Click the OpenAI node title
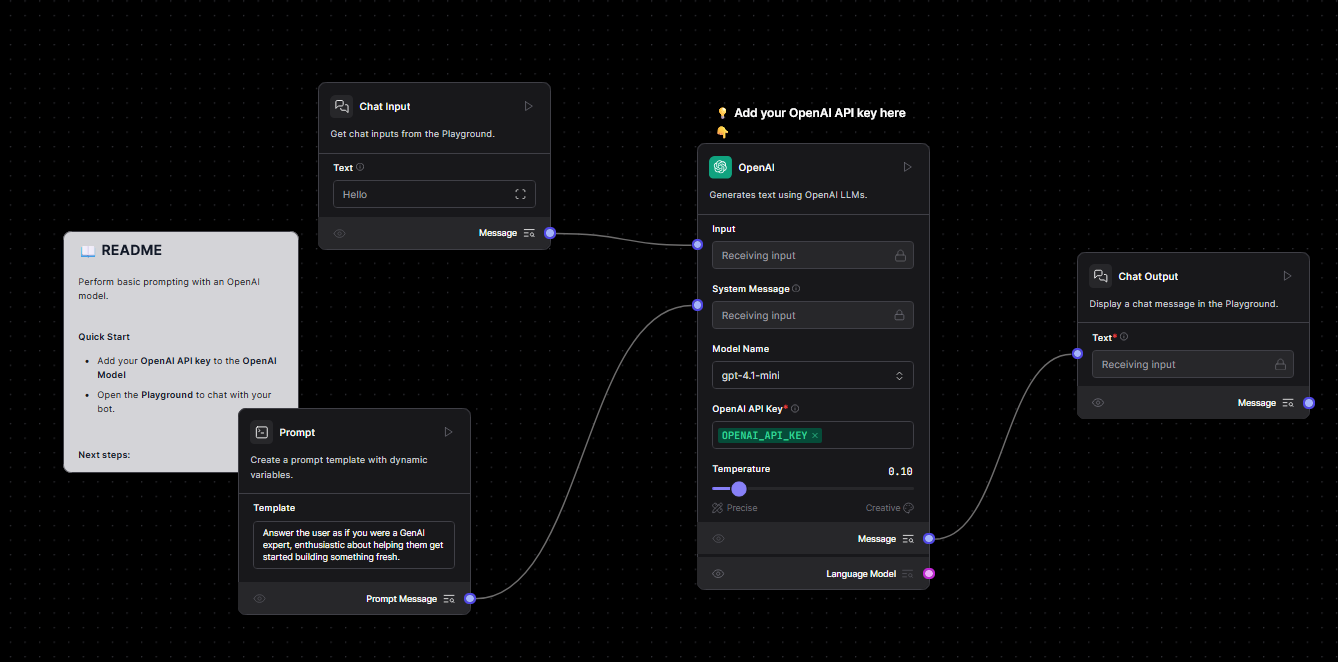The height and width of the screenshot is (662, 1338). [x=756, y=167]
